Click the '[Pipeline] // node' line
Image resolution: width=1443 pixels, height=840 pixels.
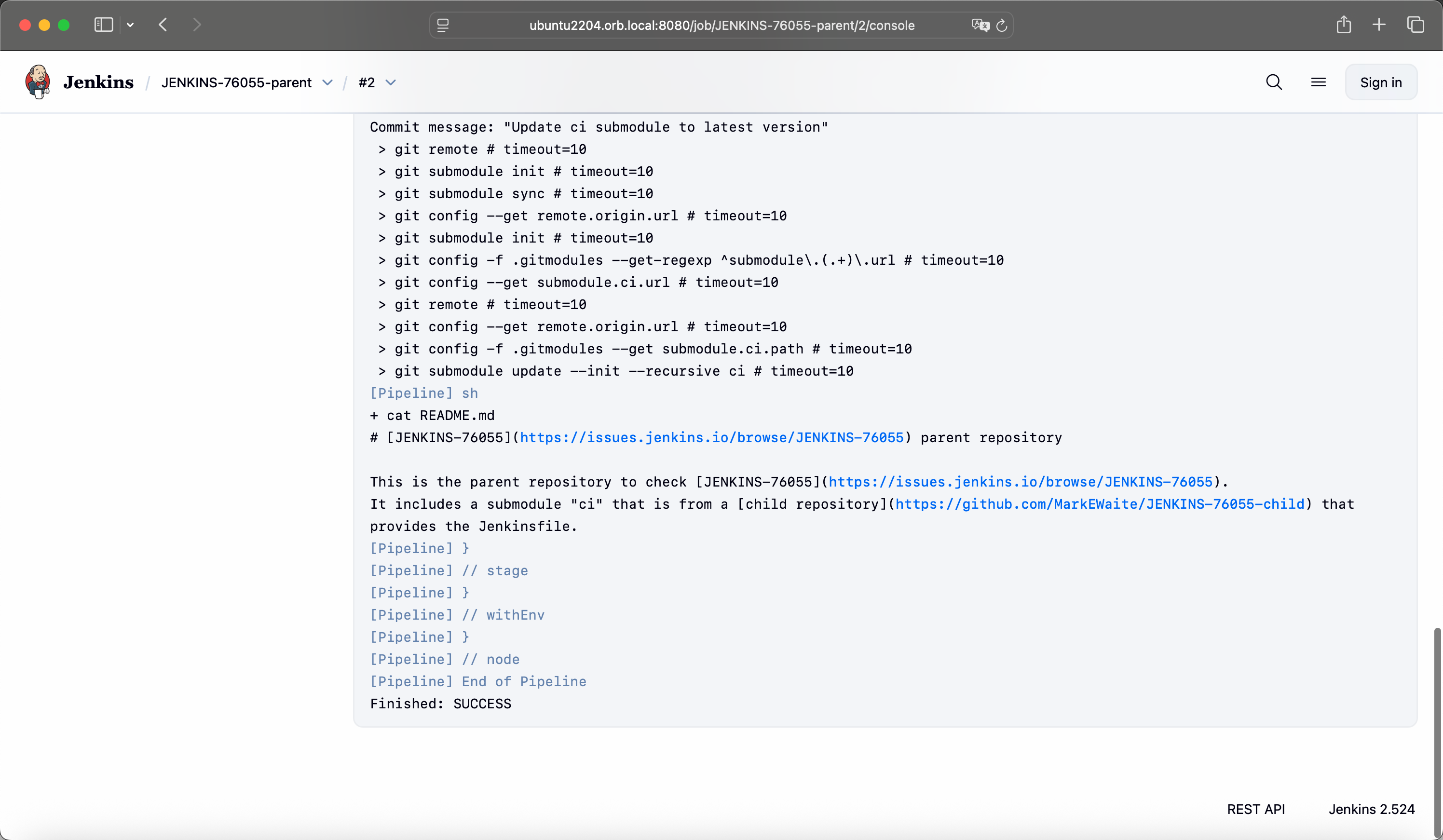coord(444,659)
